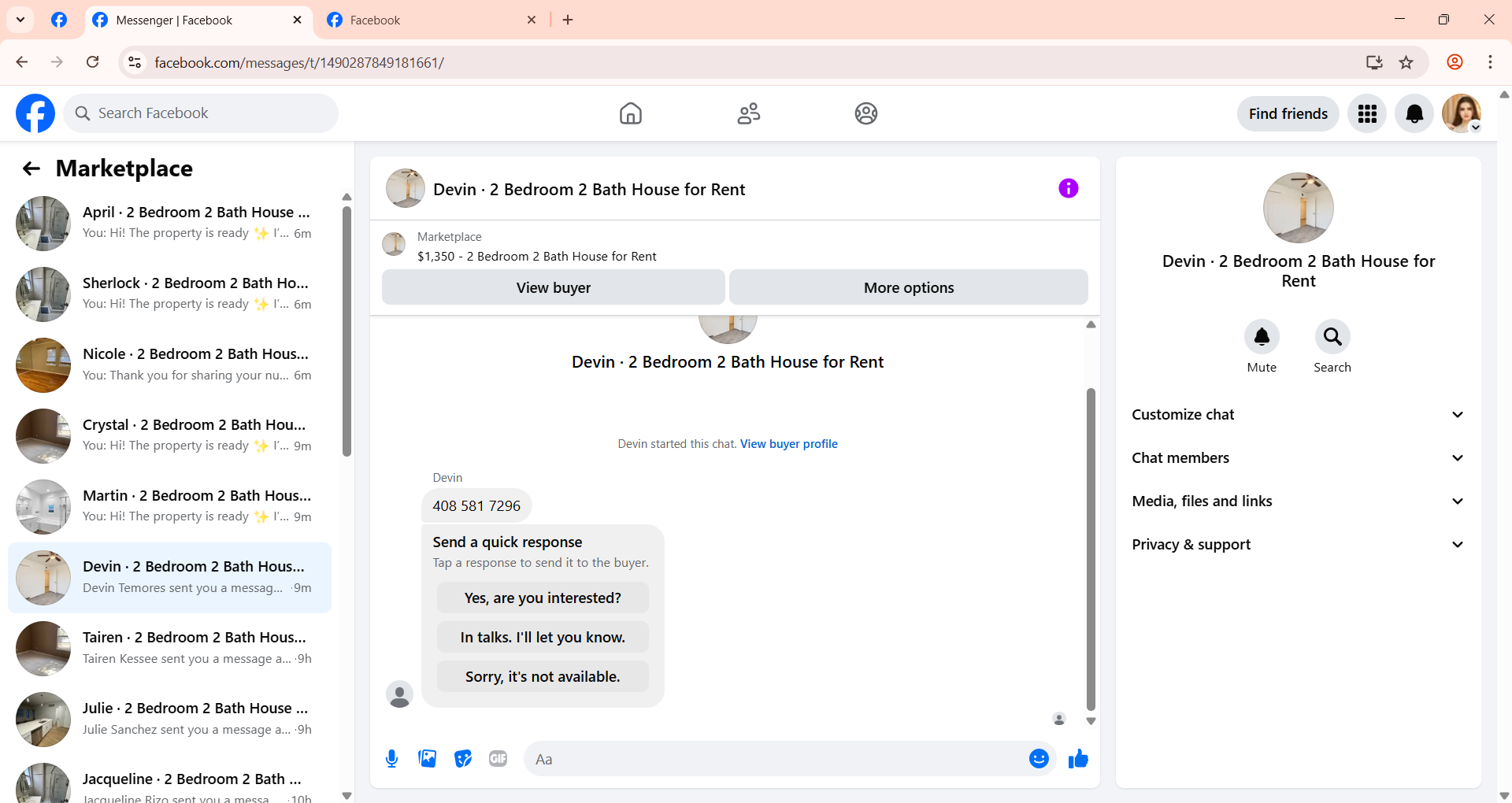Search in conversation magnifier icon

click(x=1332, y=337)
